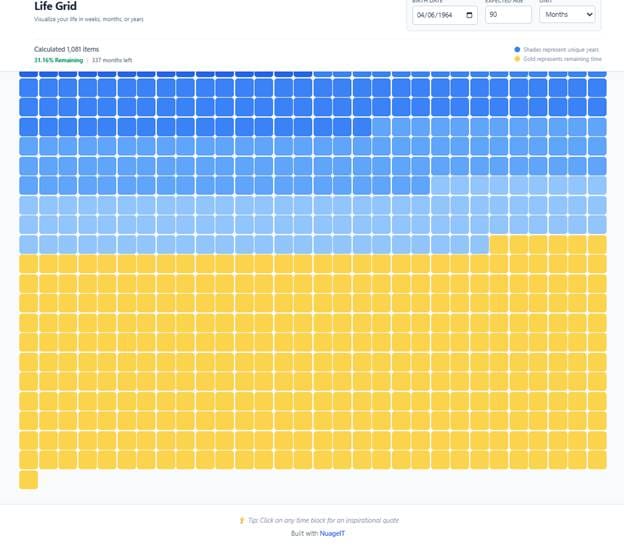
Task: Click the last light-blue block before gold begins
Action: [x=479, y=244]
